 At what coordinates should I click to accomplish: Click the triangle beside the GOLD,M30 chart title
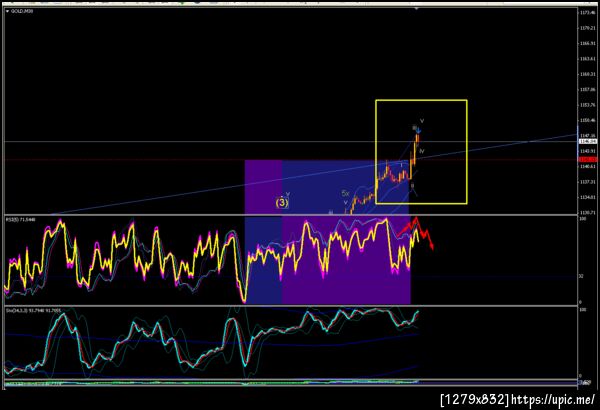[x=7, y=11]
